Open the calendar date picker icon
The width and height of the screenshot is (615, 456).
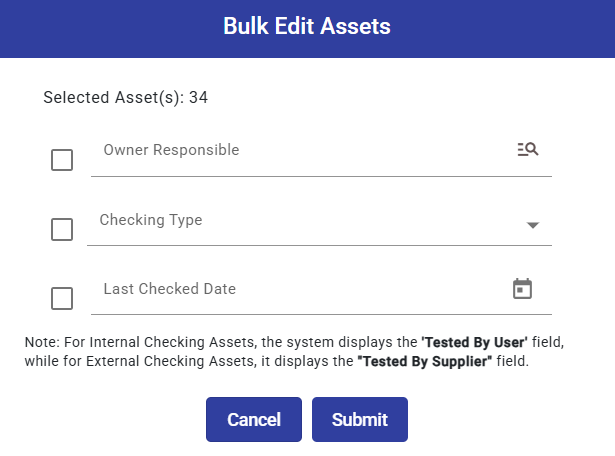pos(522,289)
